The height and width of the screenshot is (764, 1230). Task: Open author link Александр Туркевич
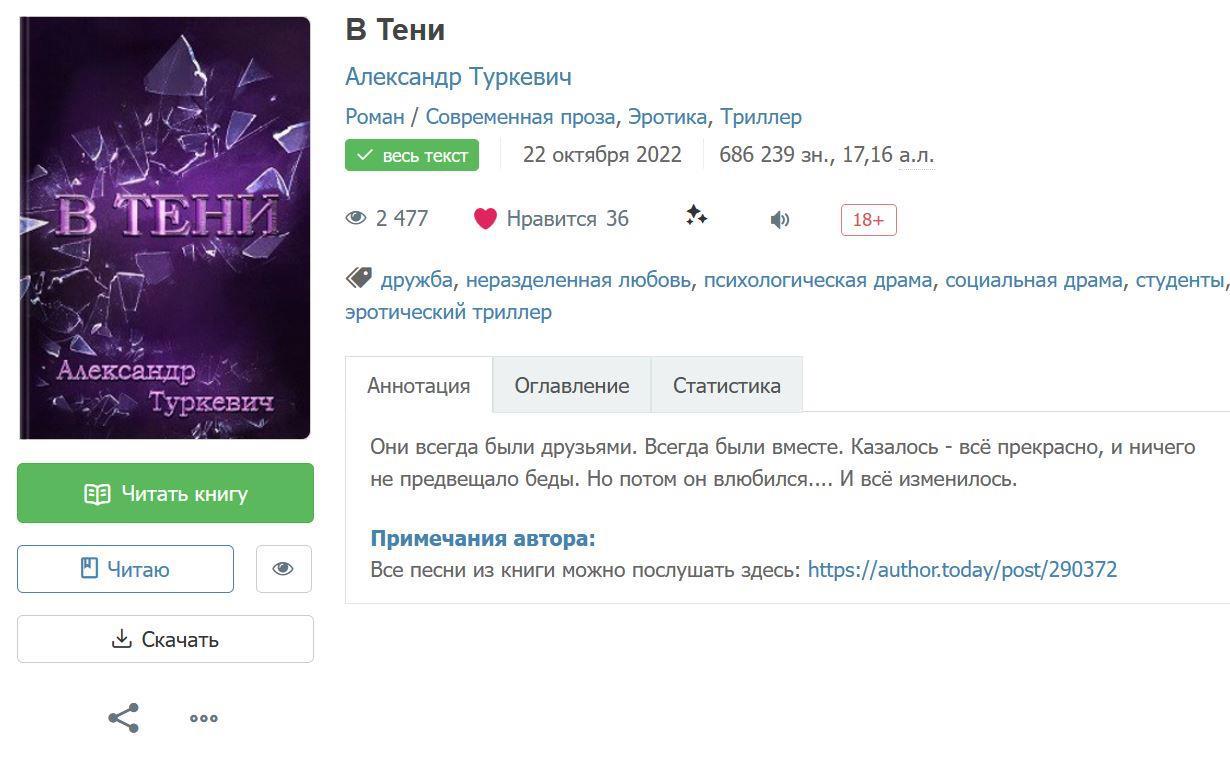coord(458,77)
